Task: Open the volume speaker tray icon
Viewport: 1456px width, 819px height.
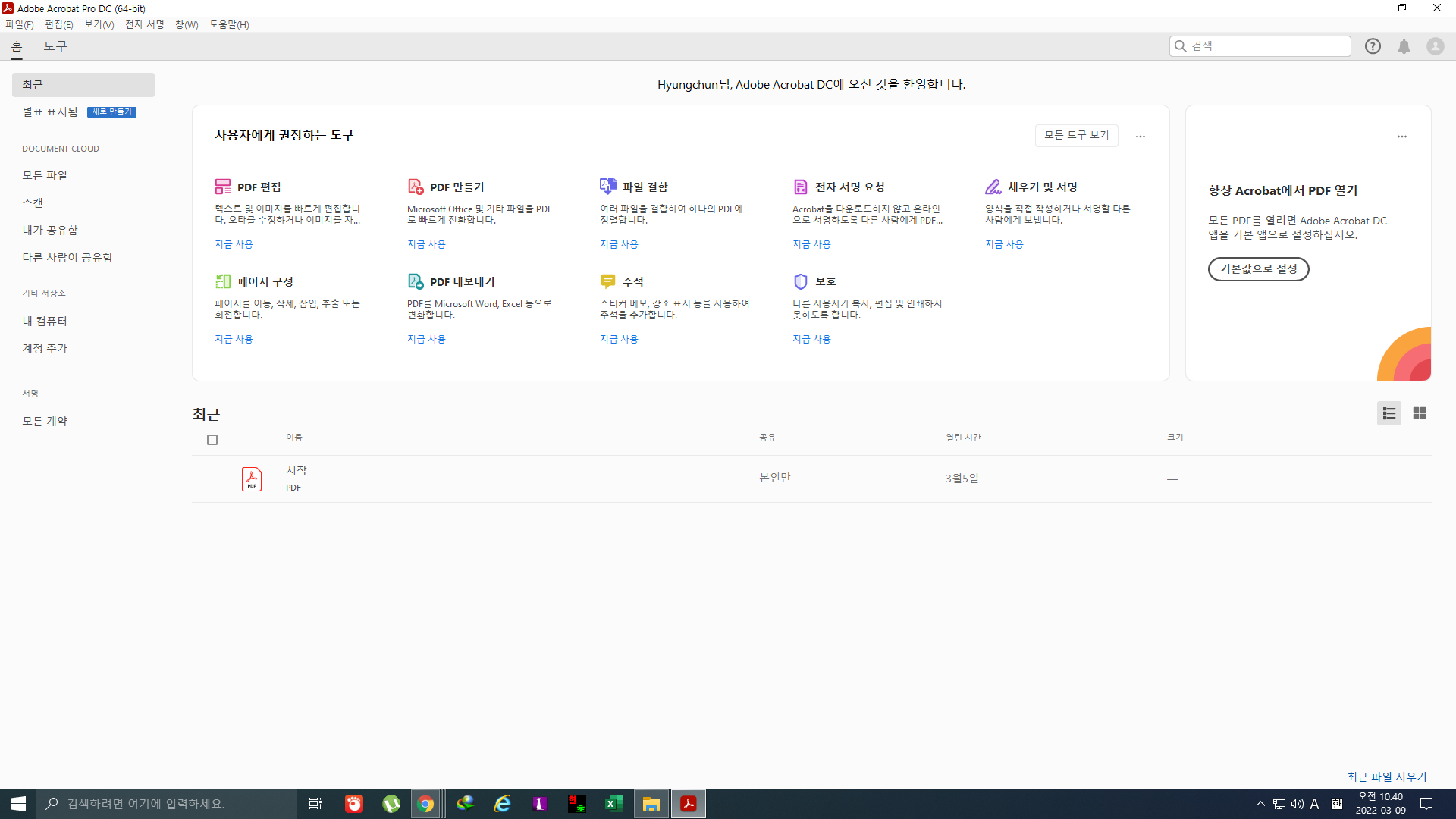Action: 1298,804
